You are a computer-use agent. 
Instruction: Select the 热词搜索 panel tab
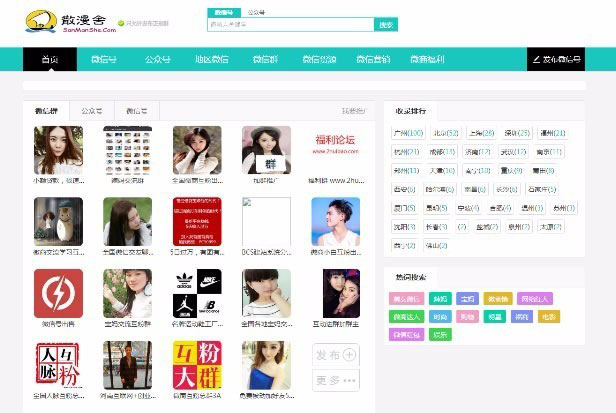click(411, 277)
